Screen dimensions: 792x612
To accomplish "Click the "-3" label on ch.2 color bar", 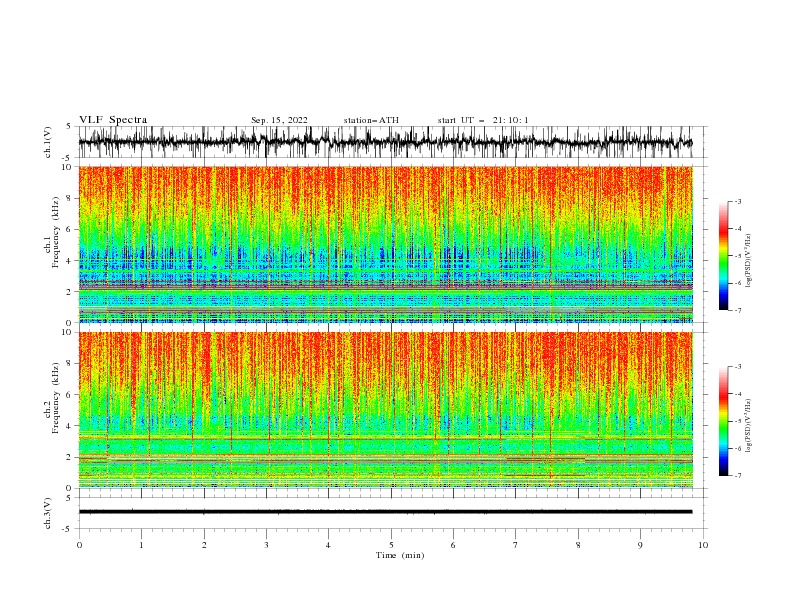I will click(737, 367).
